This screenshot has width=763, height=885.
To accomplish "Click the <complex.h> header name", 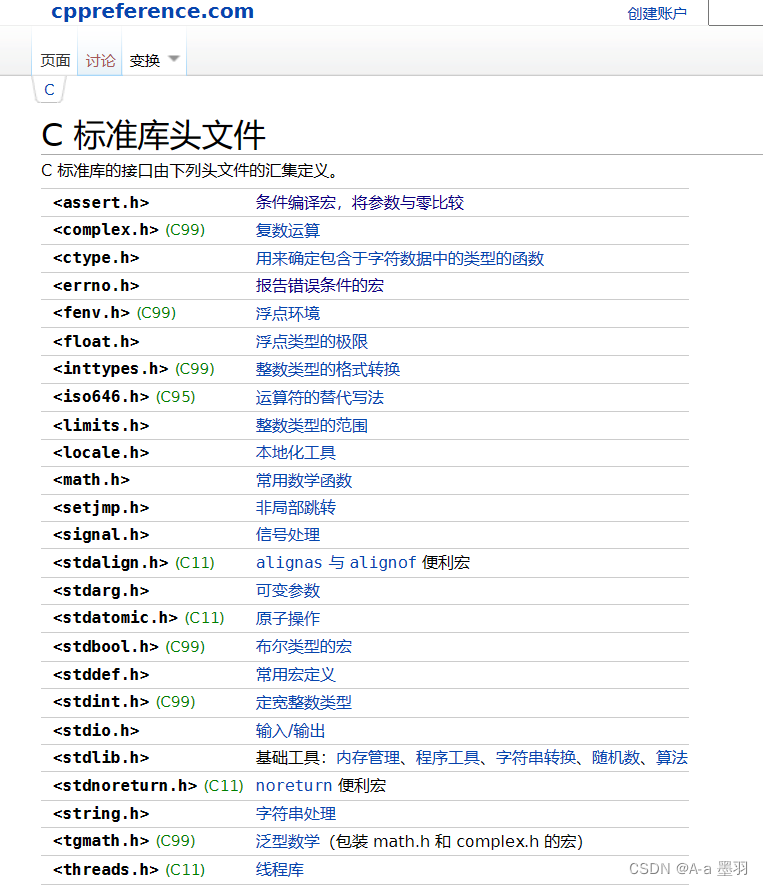I will click(x=106, y=230).
